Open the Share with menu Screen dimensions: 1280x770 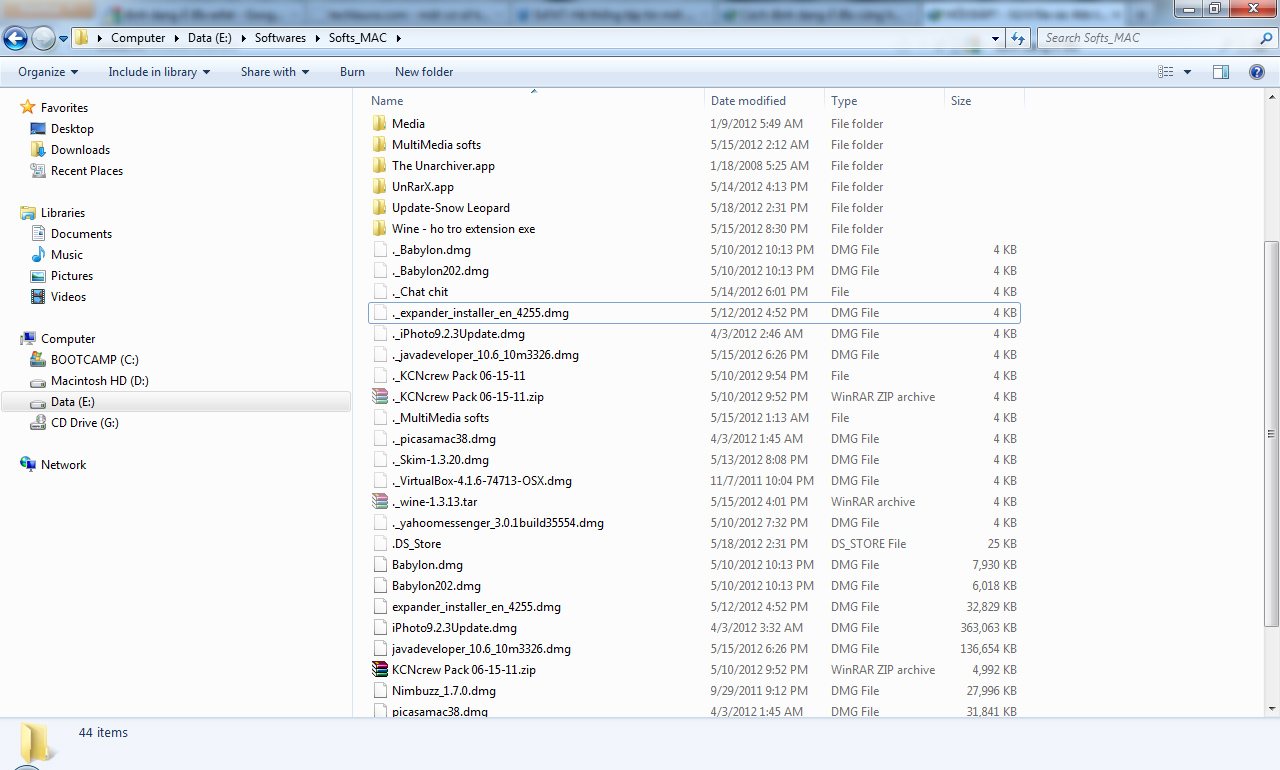pyautogui.click(x=274, y=72)
